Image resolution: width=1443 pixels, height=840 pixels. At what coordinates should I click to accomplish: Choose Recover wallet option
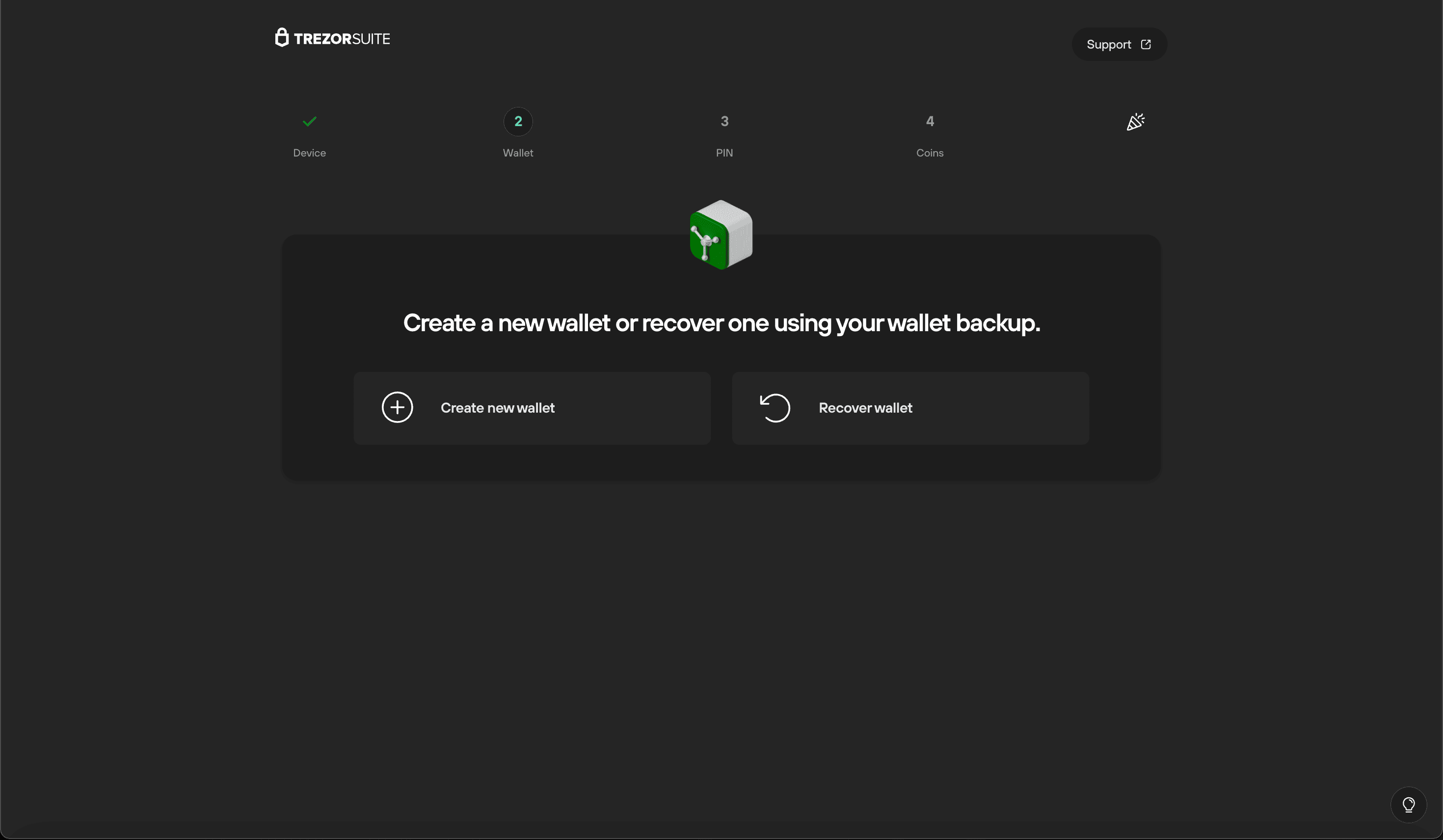coord(865,408)
